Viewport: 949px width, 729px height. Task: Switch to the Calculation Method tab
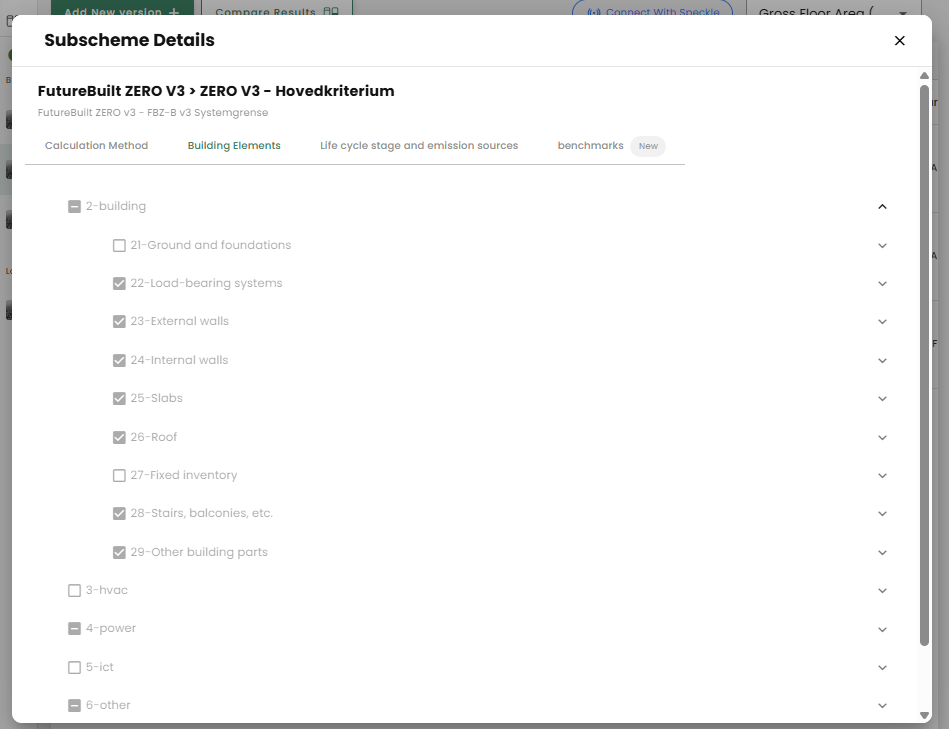pos(96,146)
